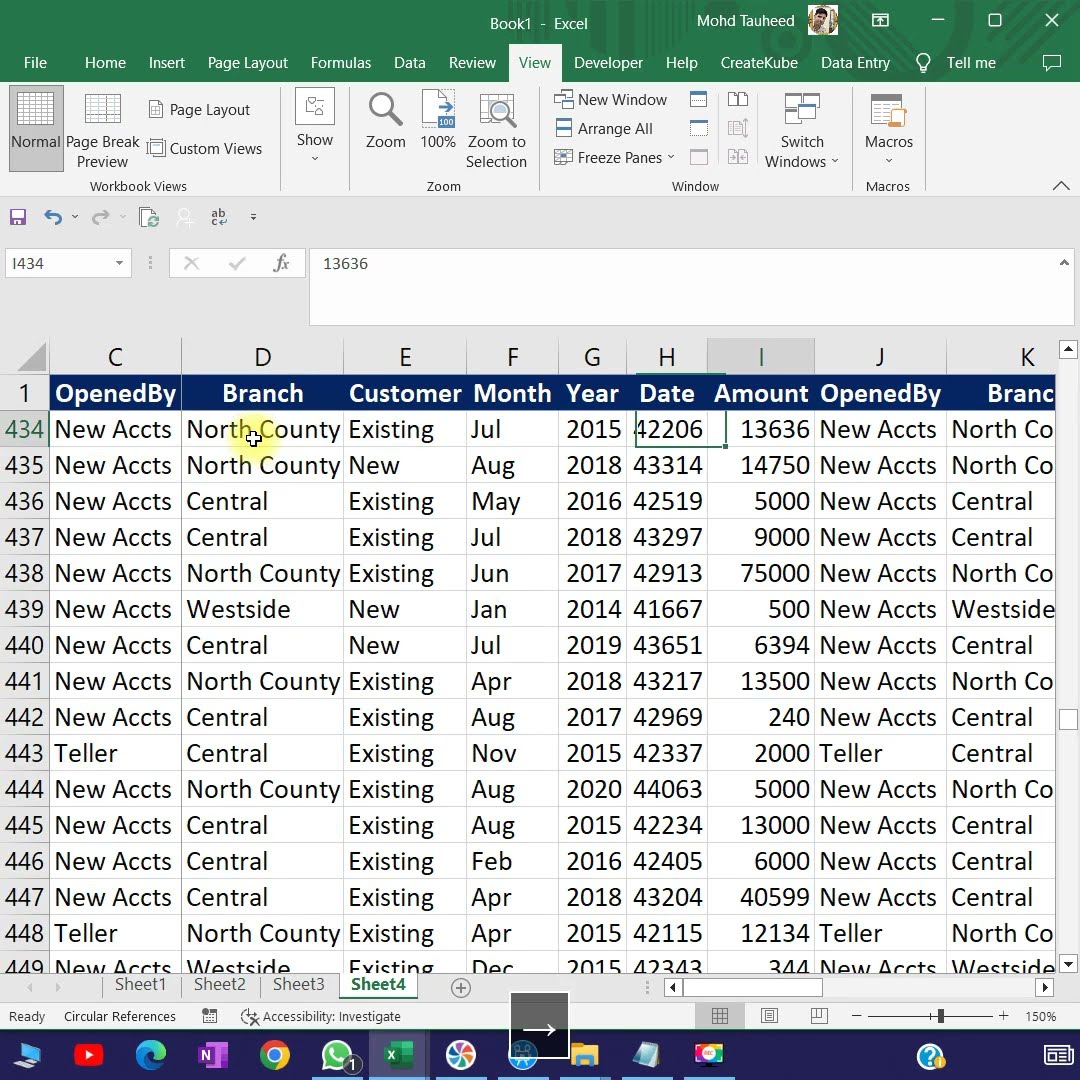Viewport: 1080px width, 1080px height.
Task: Toggle Page Break Preview in status bar
Action: 819,1016
